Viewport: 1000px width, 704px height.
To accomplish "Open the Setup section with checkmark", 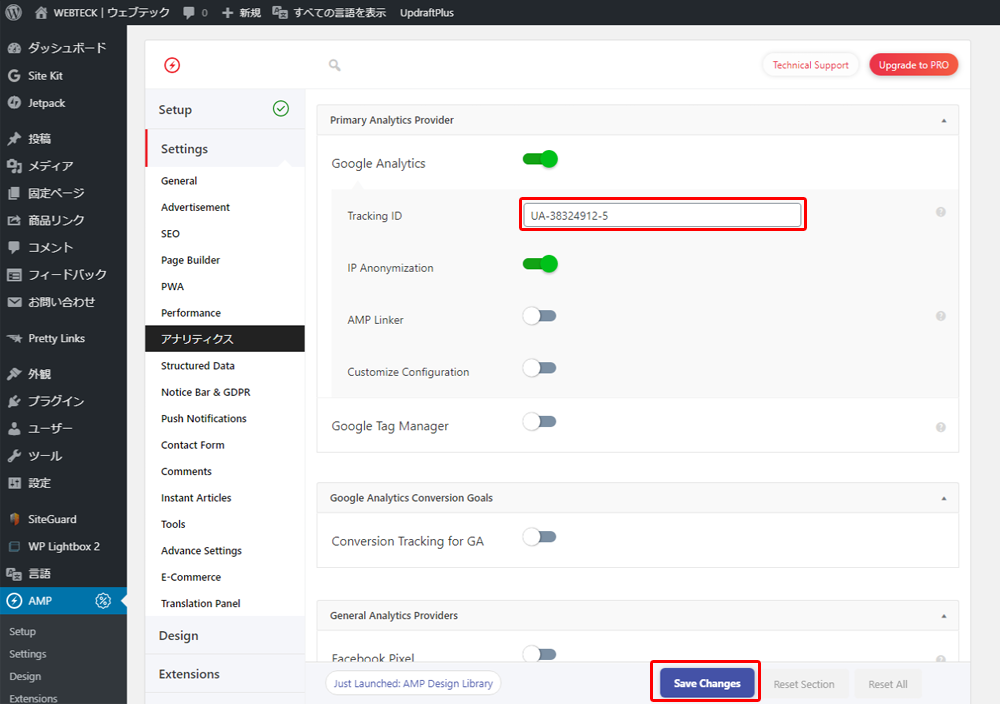I will [225, 110].
